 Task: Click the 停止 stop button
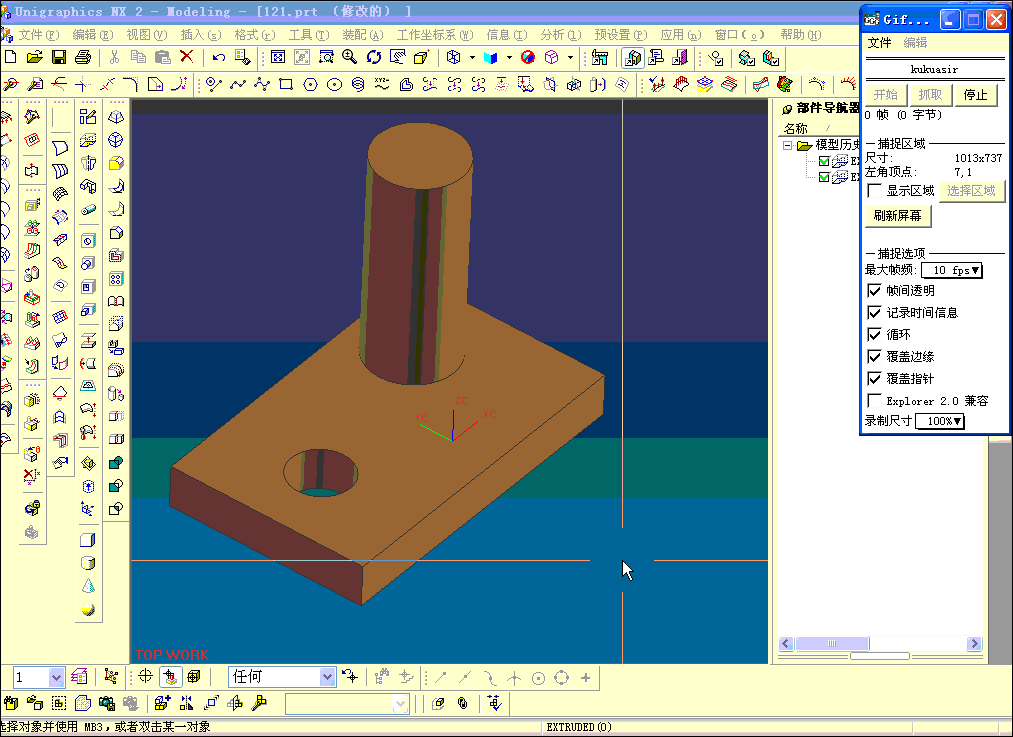tap(976, 95)
